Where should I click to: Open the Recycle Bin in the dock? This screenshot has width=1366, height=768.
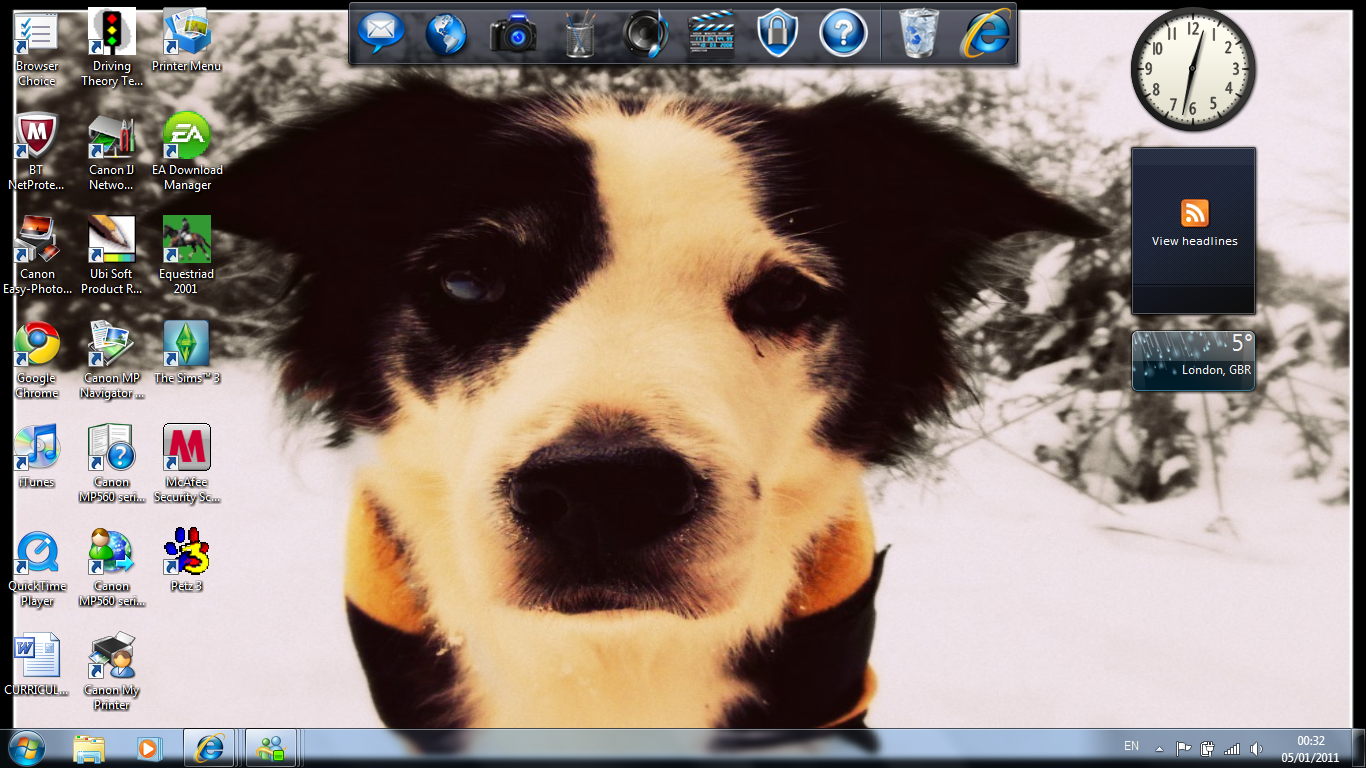(x=918, y=34)
